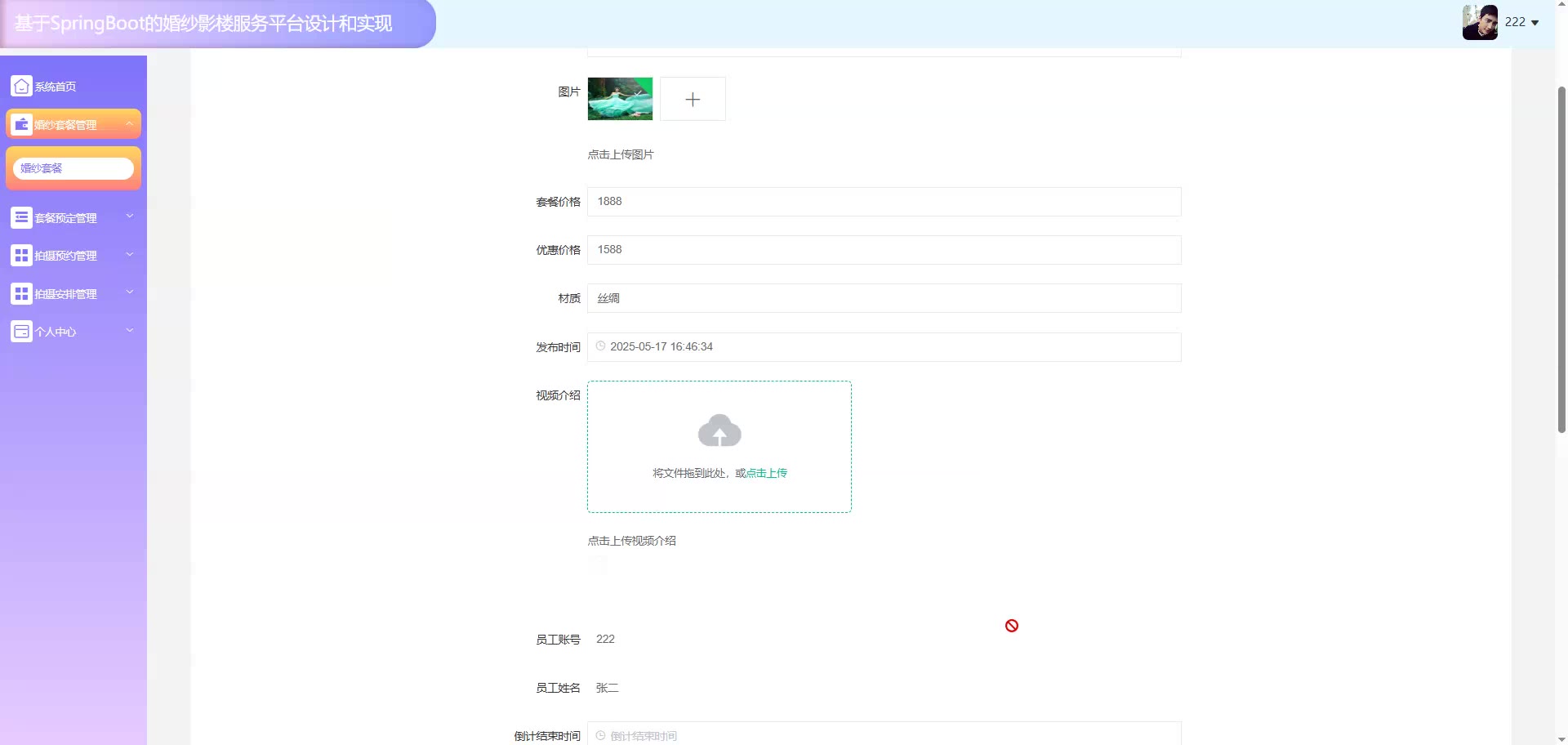Viewport: 1568px width, 745px height.
Task: Click the scrollbar down arrow
Action: 1561,739
